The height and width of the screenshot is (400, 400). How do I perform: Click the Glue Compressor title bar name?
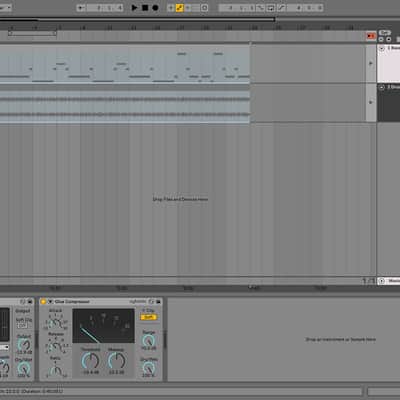click(72, 302)
